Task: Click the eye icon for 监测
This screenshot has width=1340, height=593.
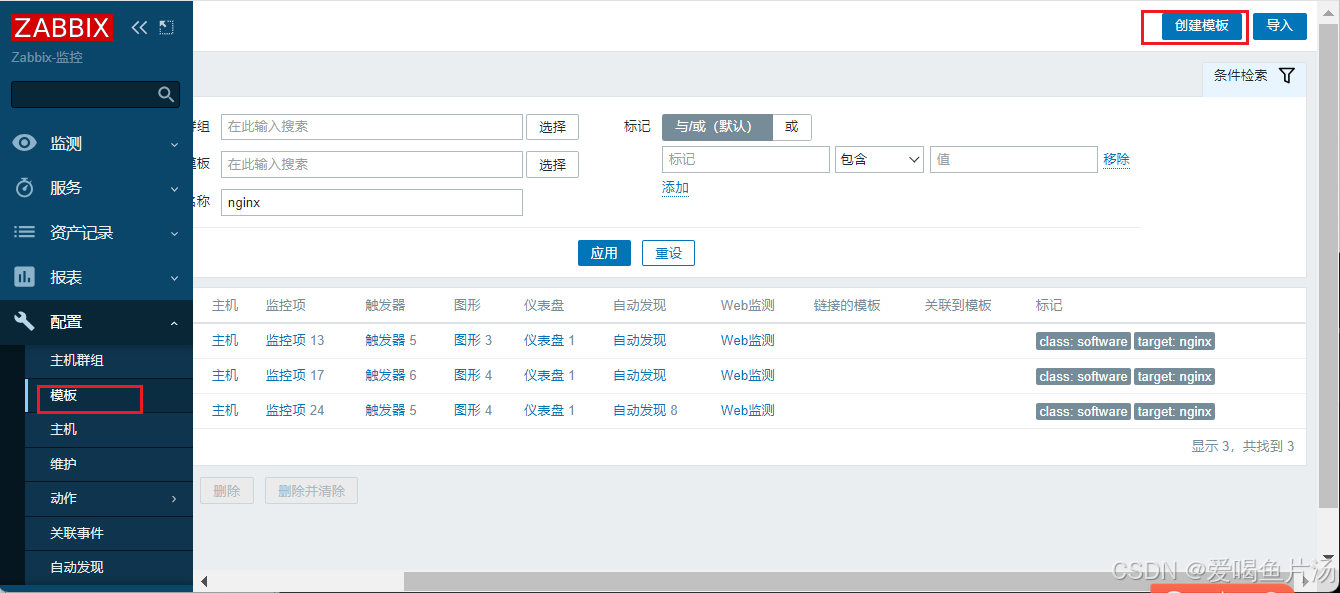Action: coord(24,143)
